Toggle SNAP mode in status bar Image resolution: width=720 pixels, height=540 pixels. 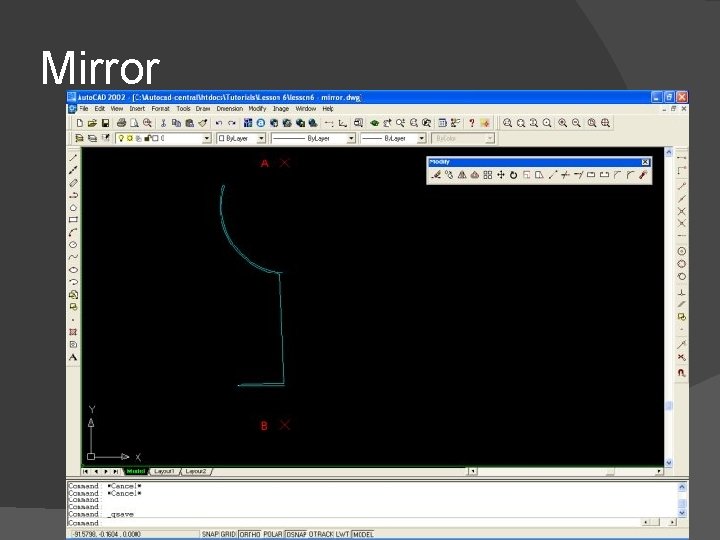(210, 534)
